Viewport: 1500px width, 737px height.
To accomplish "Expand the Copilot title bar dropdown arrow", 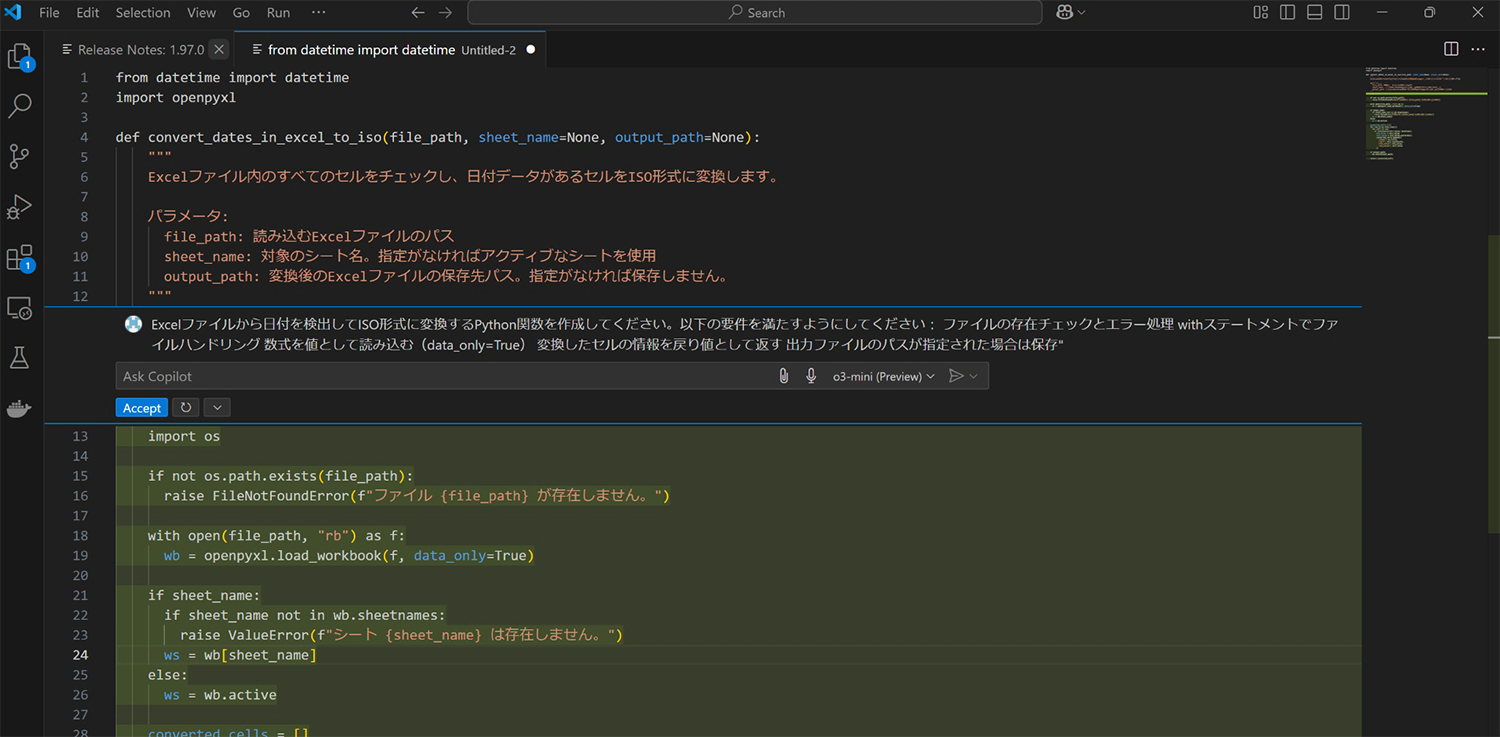I will 1081,13.
